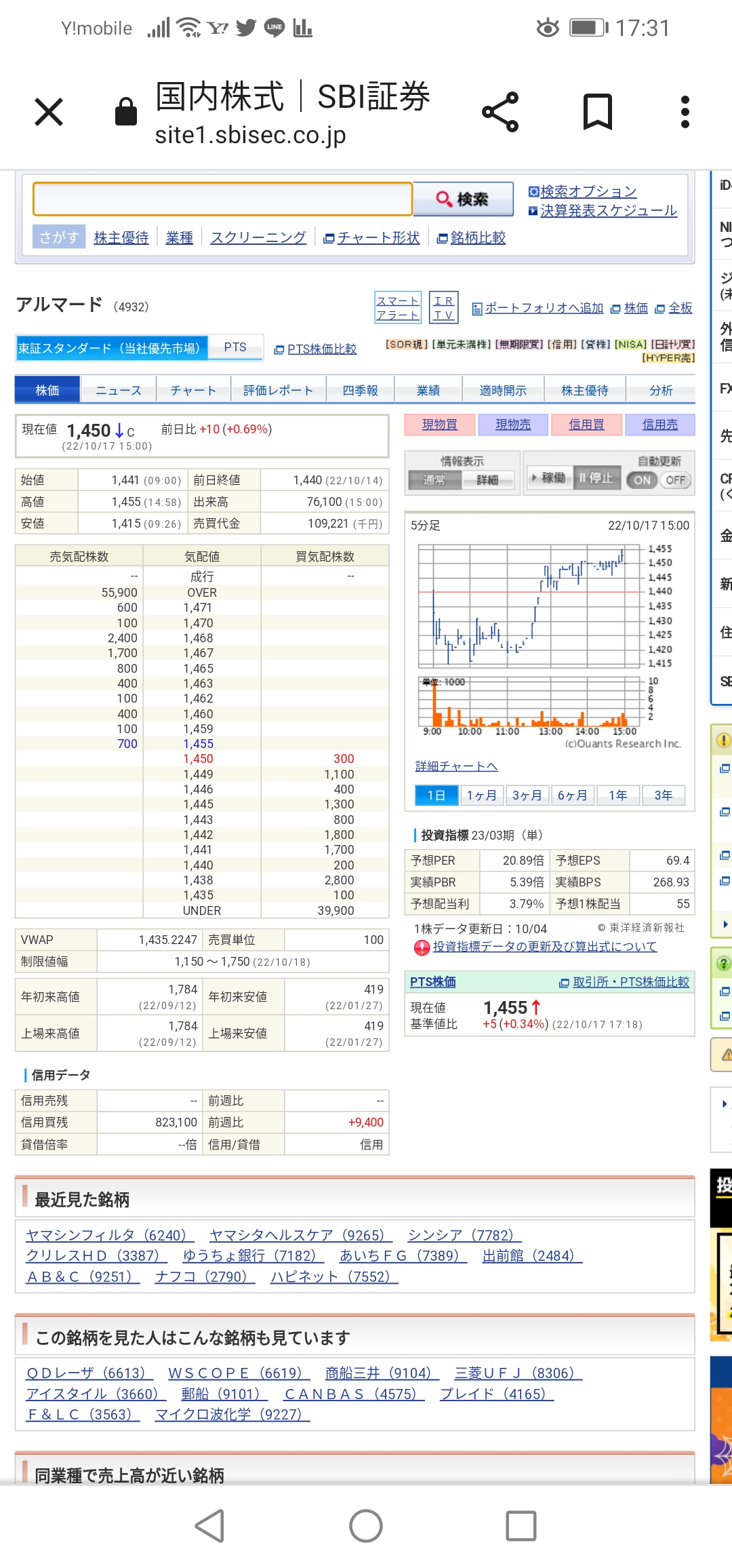This screenshot has width=732, height=1568.
Task: Open 出前館 (2484) recent stock
Action: point(533,1256)
